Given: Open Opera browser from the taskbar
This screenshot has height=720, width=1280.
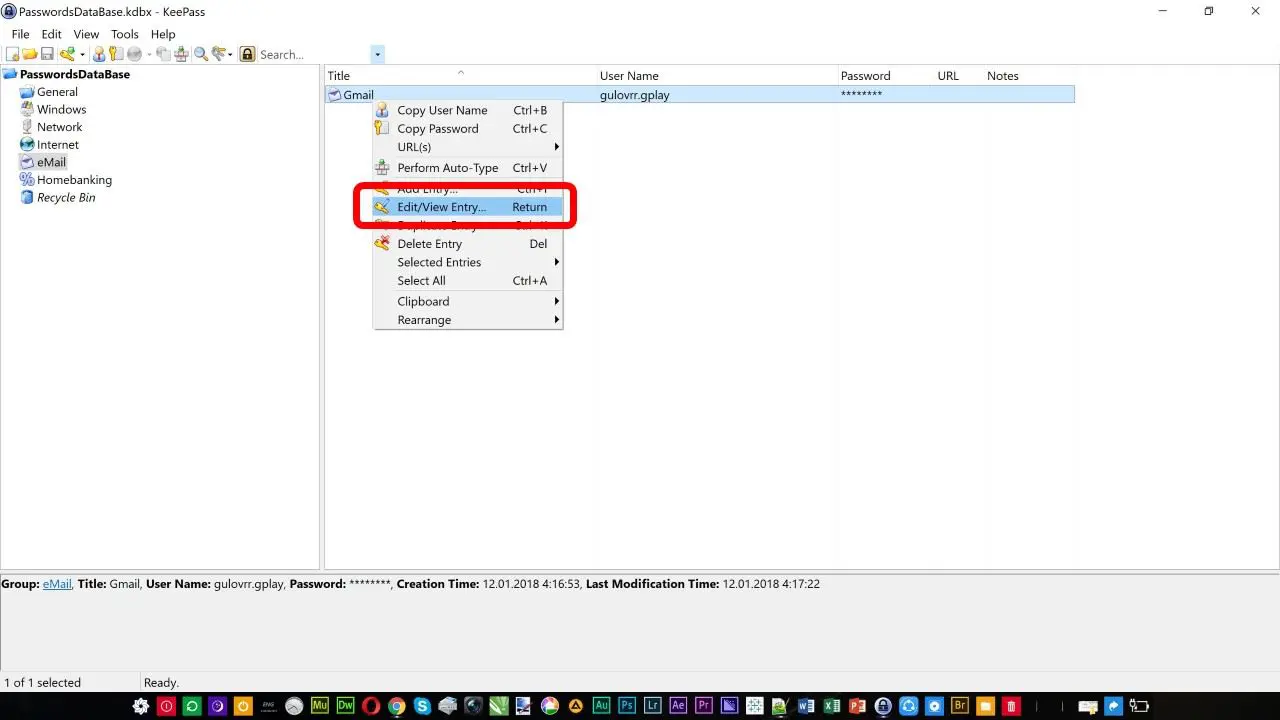Looking at the screenshot, I should [371, 705].
